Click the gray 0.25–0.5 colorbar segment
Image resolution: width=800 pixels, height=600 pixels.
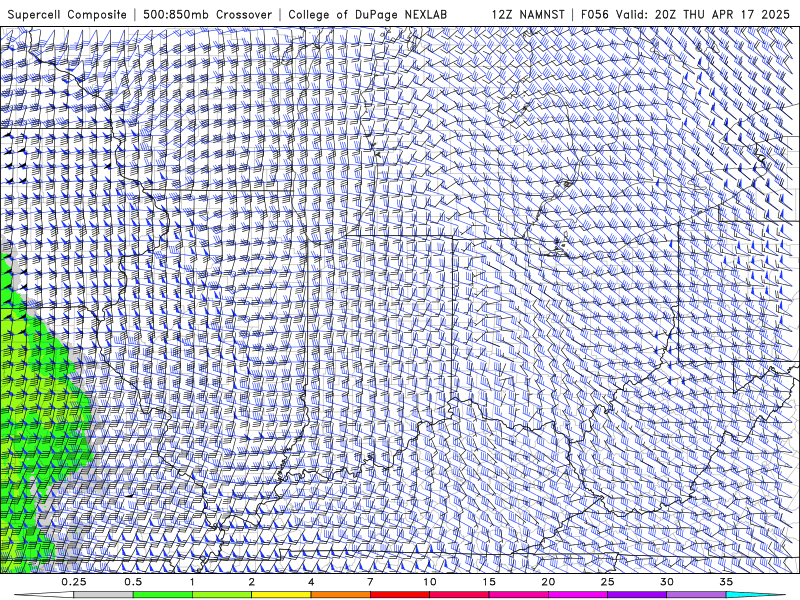pyautogui.click(x=103, y=595)
